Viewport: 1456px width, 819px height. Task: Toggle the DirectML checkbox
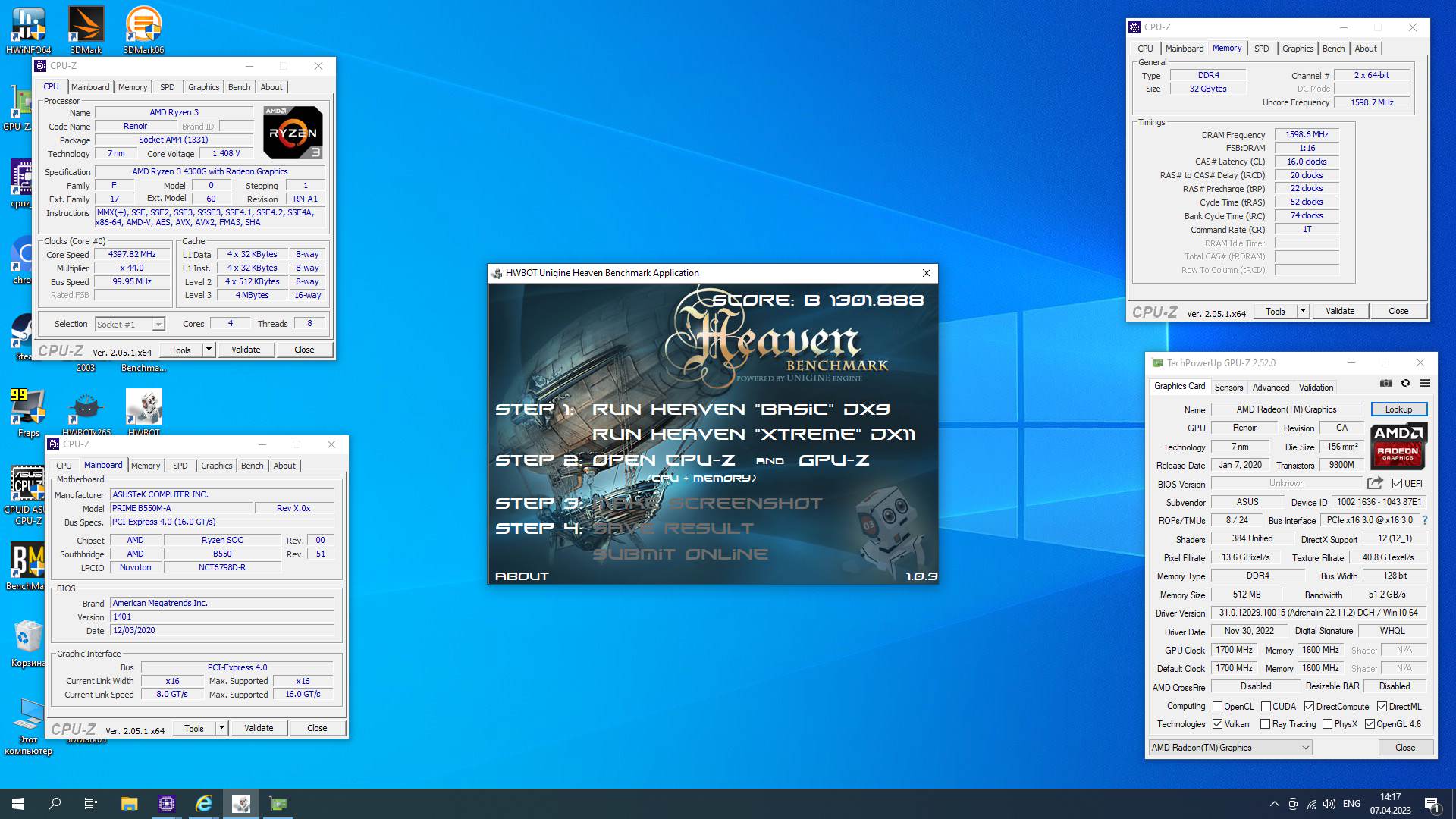click(x=1382, y=707)
